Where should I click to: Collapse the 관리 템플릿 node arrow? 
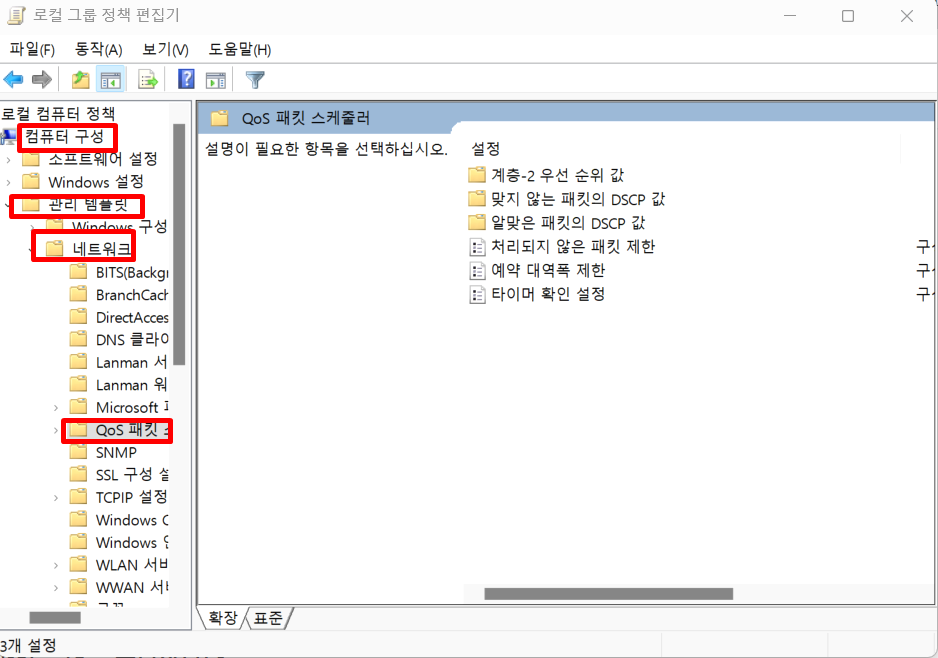7,205
